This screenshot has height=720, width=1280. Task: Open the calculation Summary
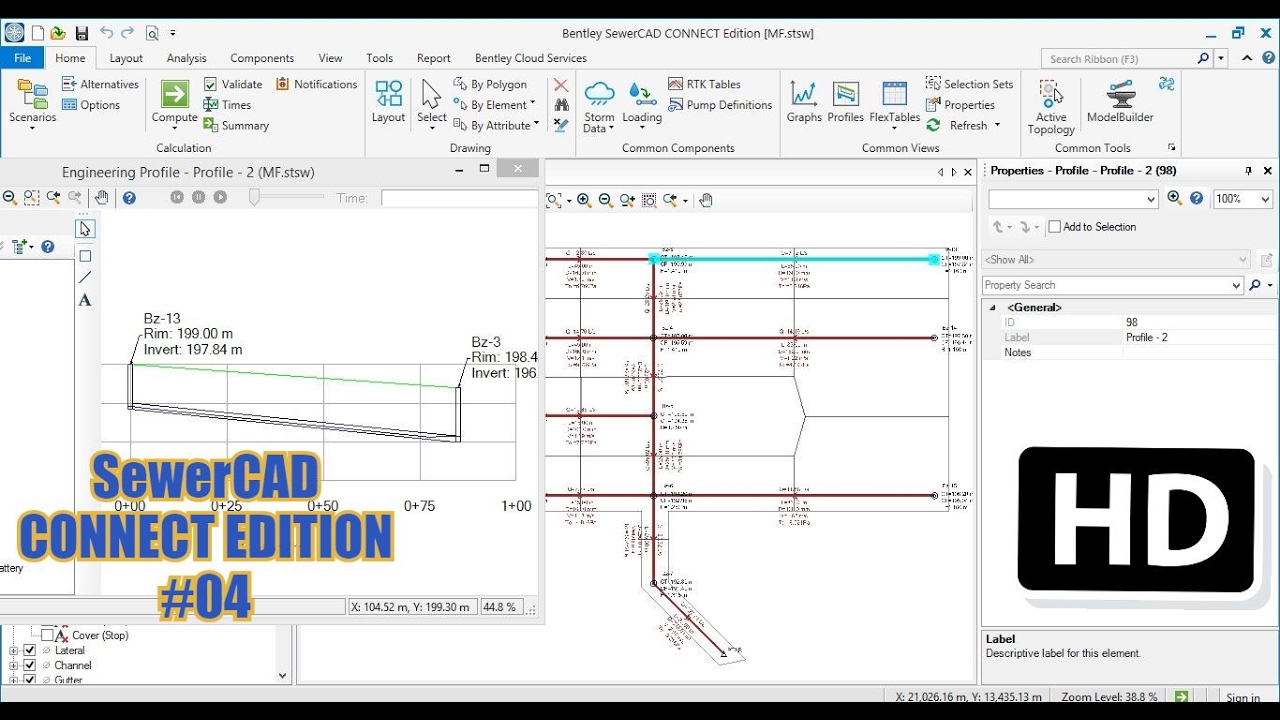coord(236,126)
